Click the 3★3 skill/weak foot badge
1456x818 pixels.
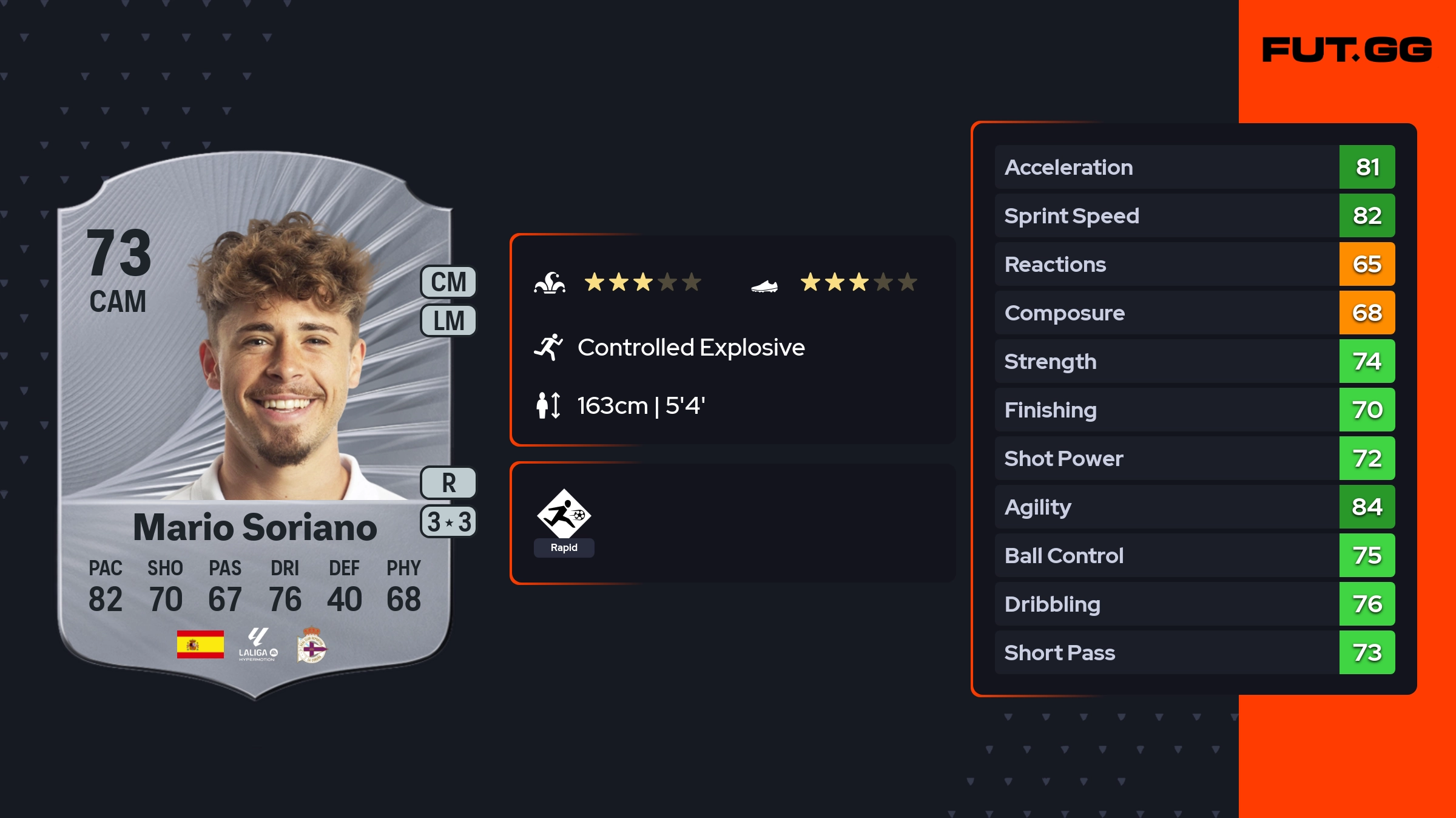pyautogui.click(x=448, y=522)
